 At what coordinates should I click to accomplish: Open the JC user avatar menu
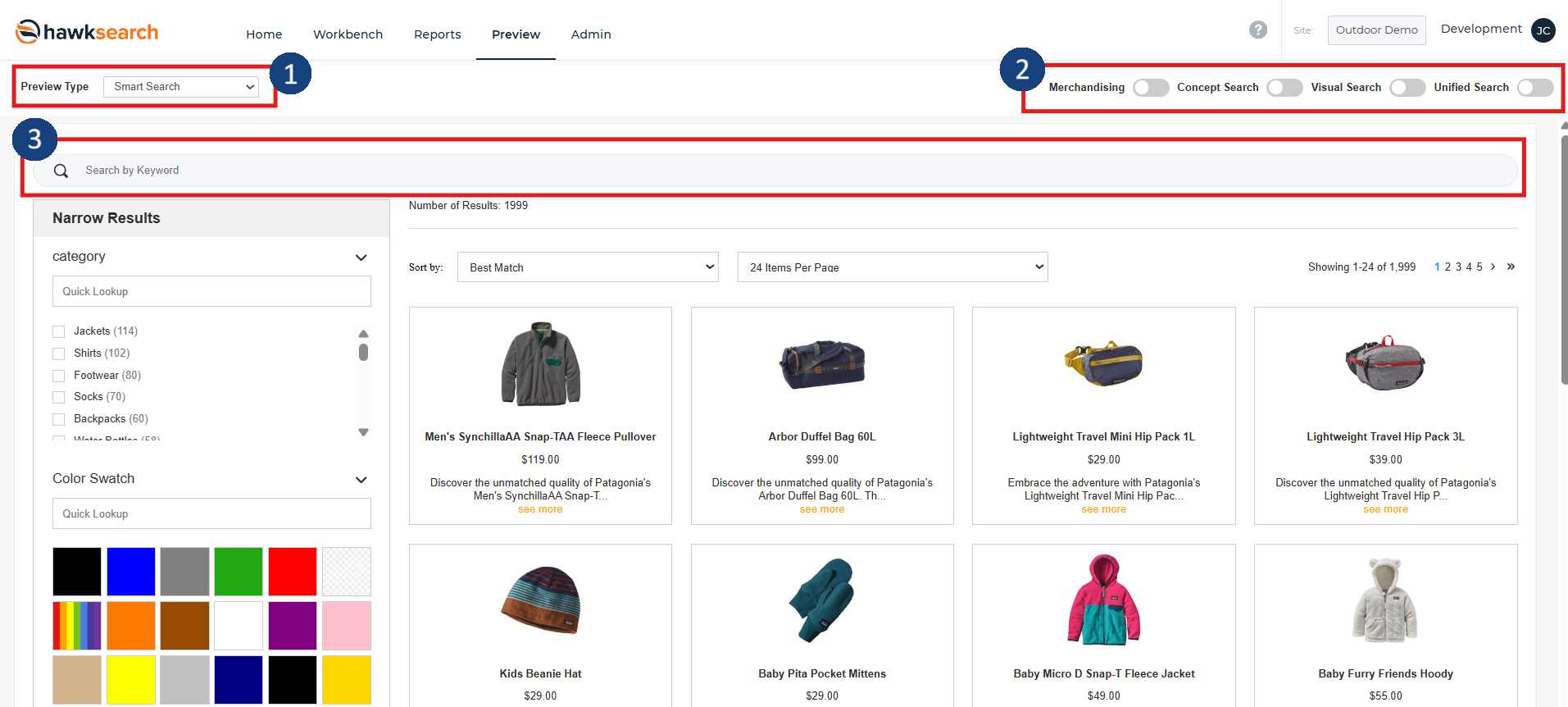coord(1543,30)
